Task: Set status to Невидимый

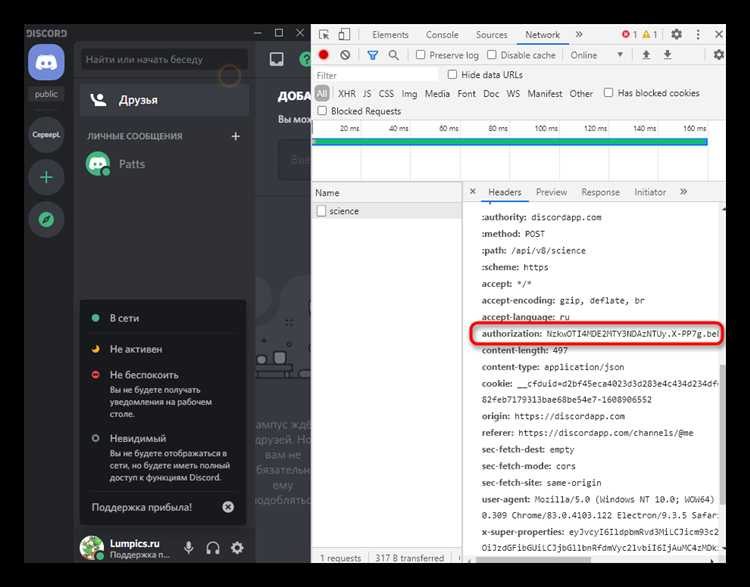Action: [x=163, y=457]
